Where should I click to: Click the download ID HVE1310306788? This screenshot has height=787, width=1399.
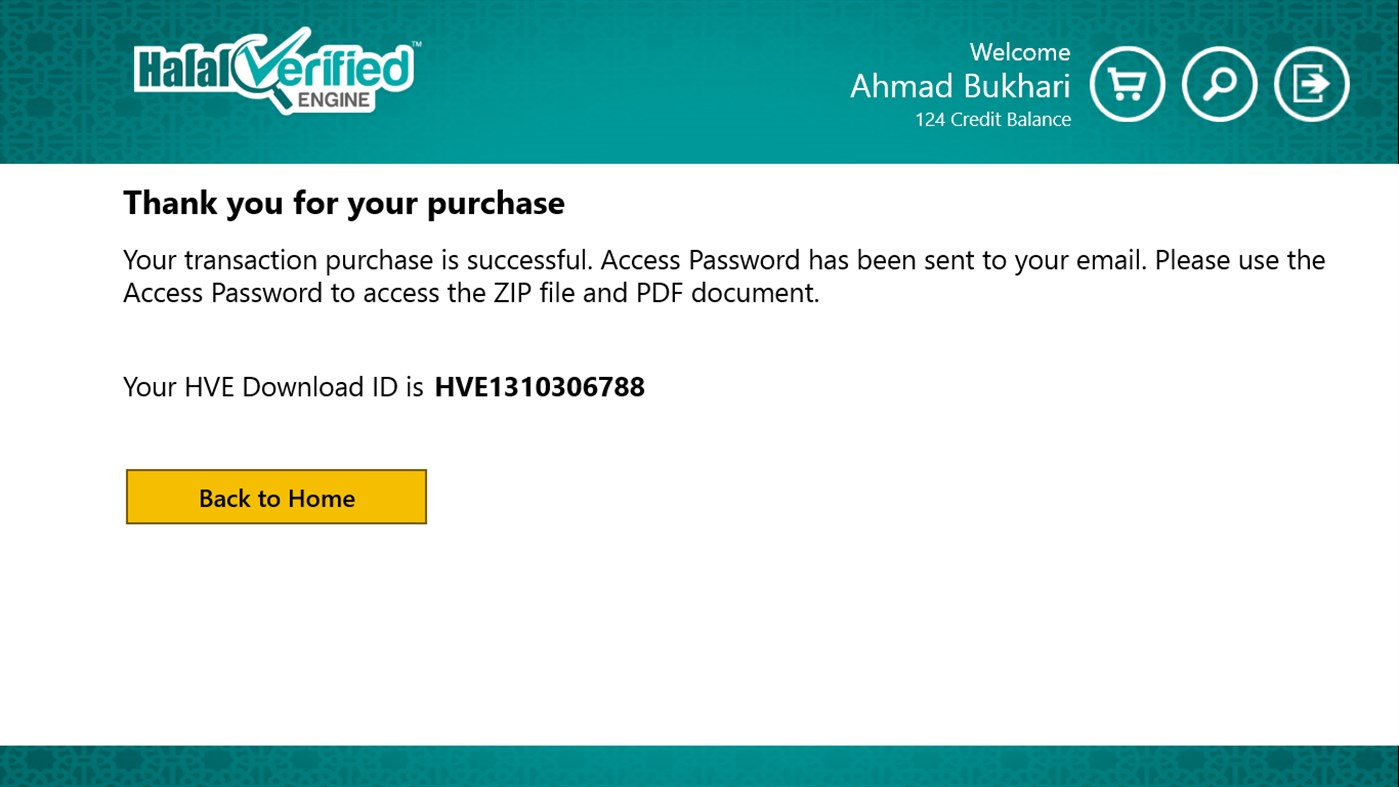tap(539, 387)
